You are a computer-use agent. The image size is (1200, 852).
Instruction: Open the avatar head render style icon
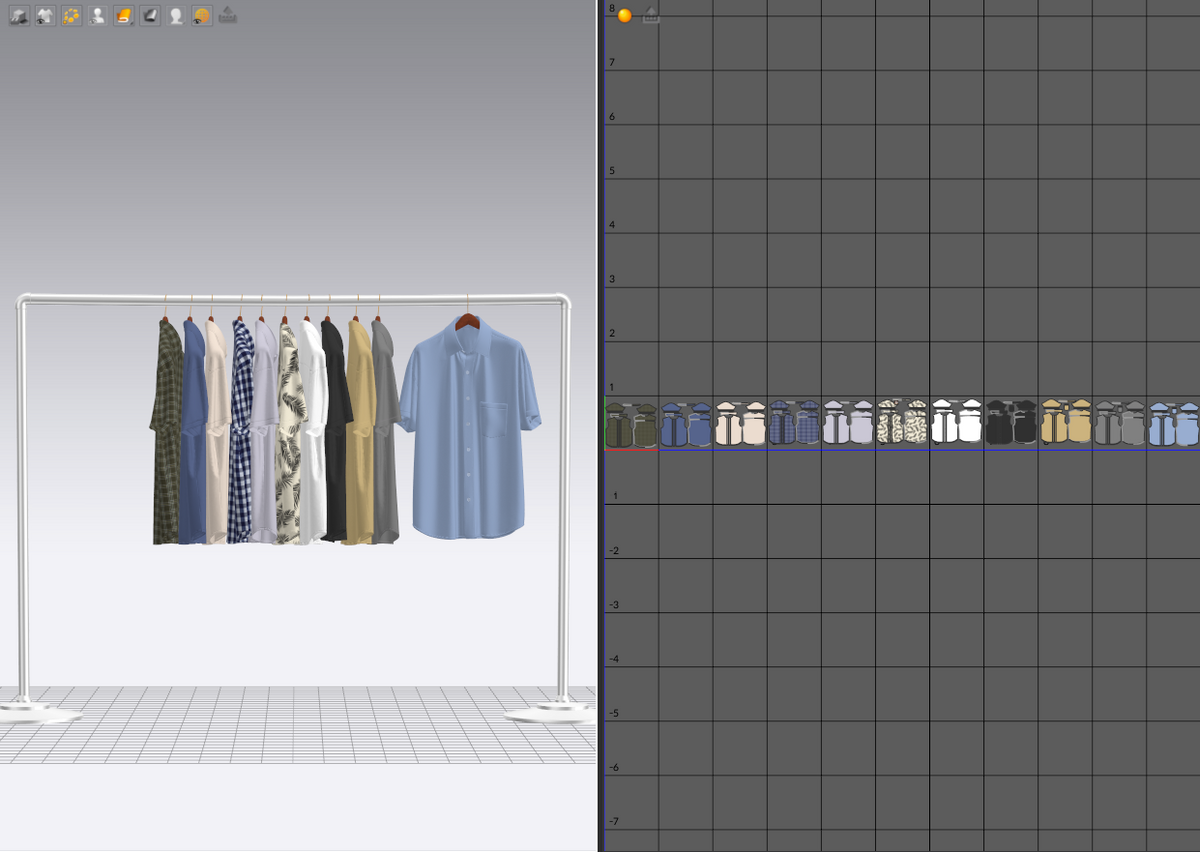pos(175,16)
